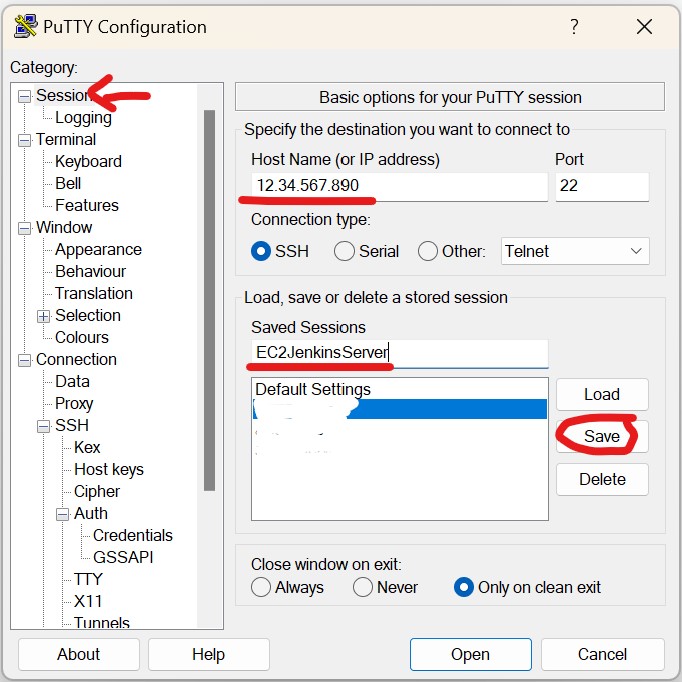This screenshot has width=682, height=682.
Task: Click the Host Name input field
Action: click(399, 186)
